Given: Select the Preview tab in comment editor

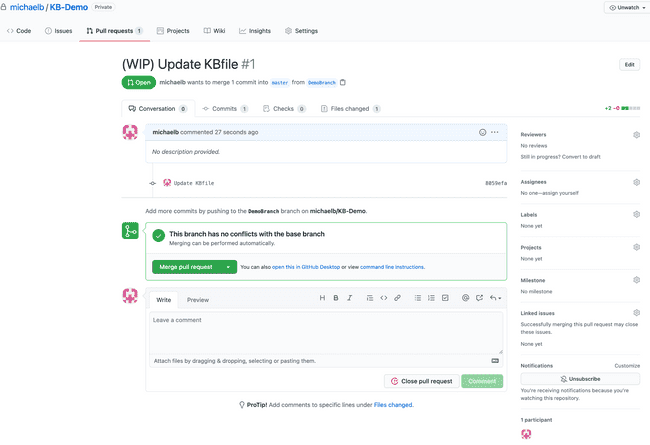Looking at the screenshot, I should click(198, 300).
